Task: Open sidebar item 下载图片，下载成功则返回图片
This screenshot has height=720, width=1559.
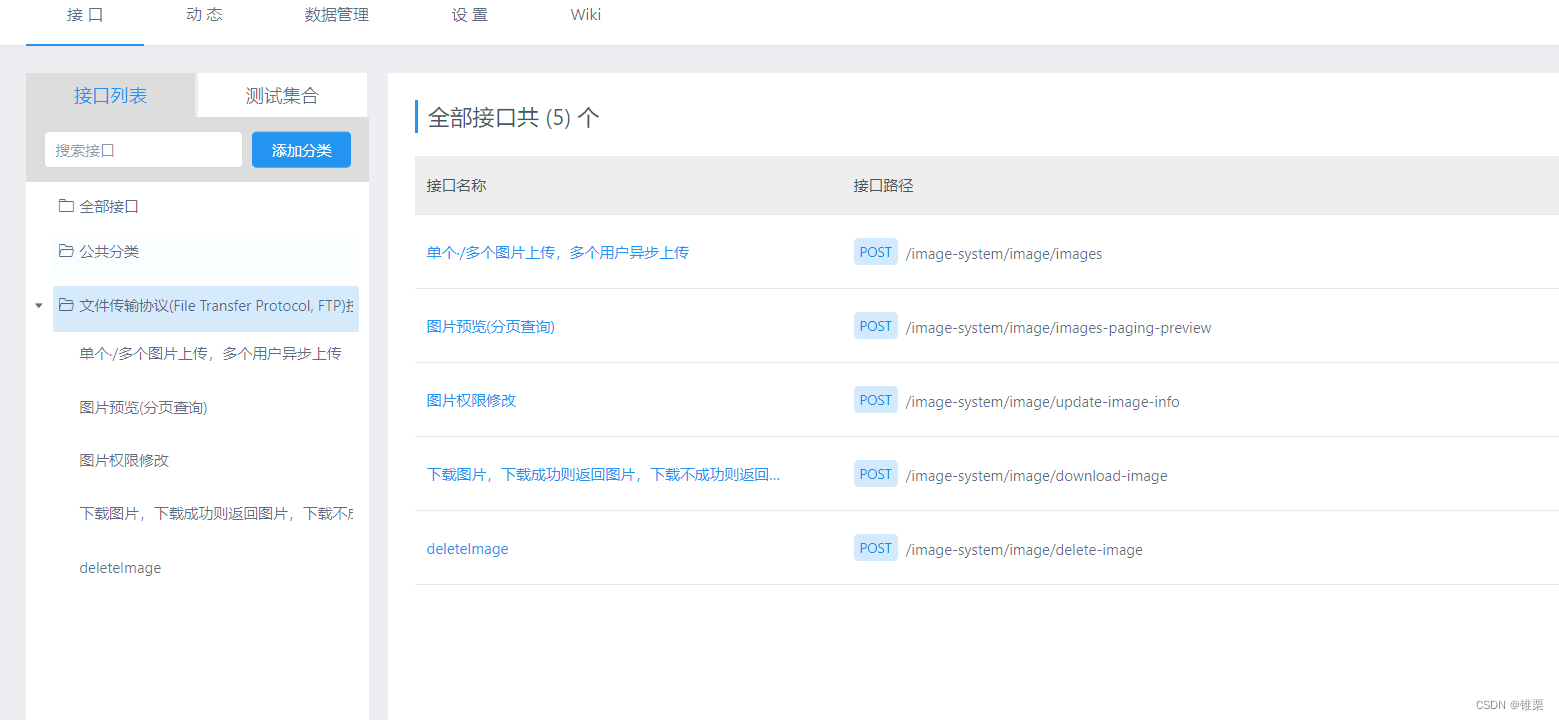Action: pos(216,513)
